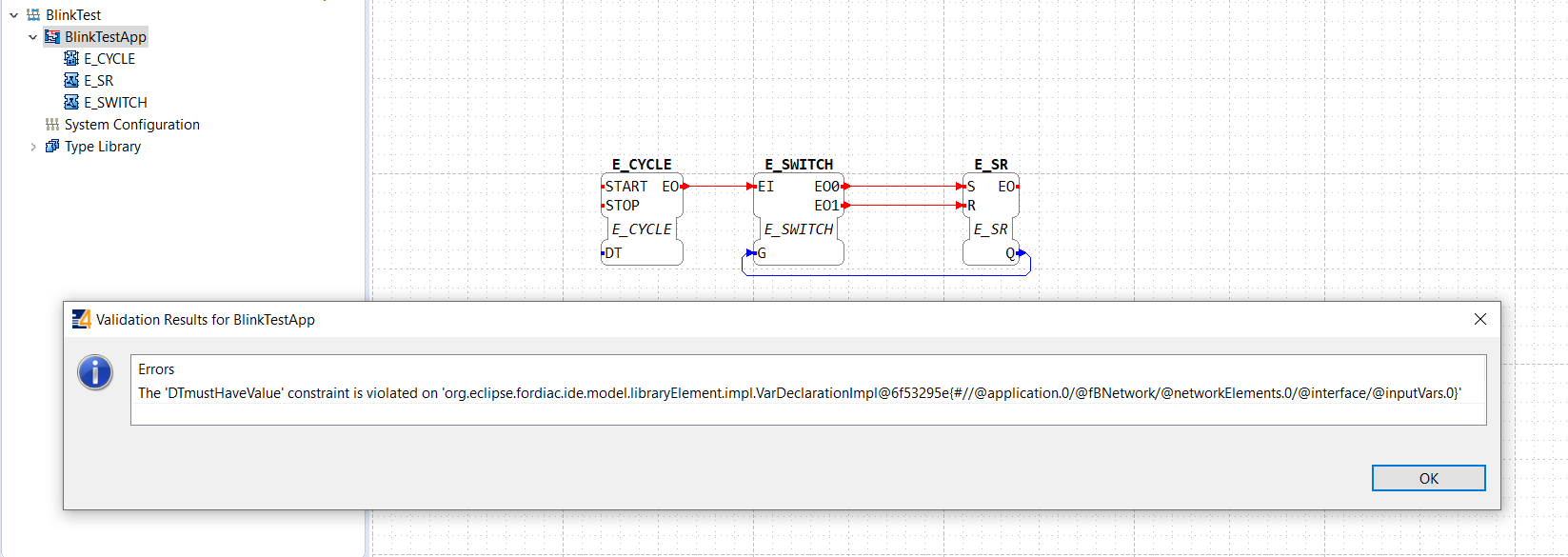Image resolution: width=1568 pixels, height=557 pixels.
Task: Open System Configuration tree item
Action: (132, 125)
